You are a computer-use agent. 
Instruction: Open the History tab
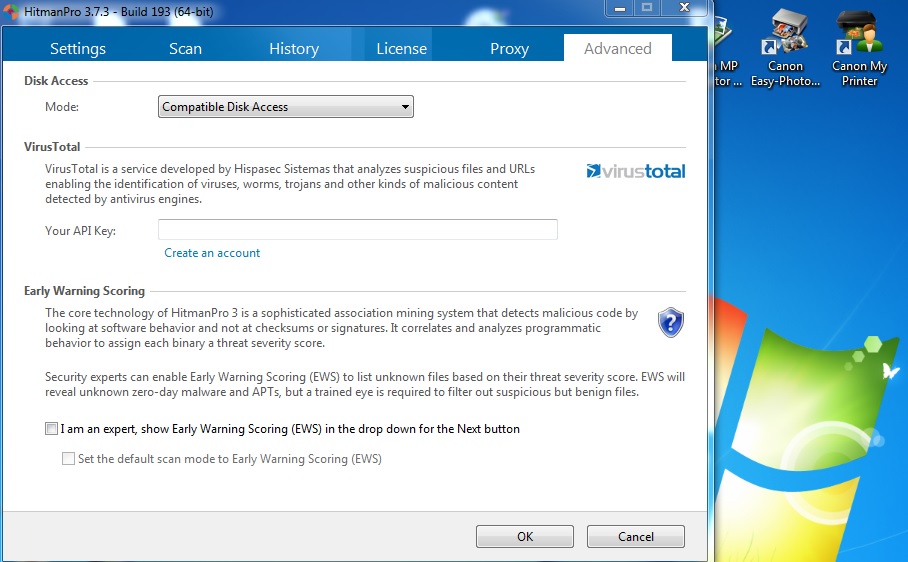coord(294,49)
